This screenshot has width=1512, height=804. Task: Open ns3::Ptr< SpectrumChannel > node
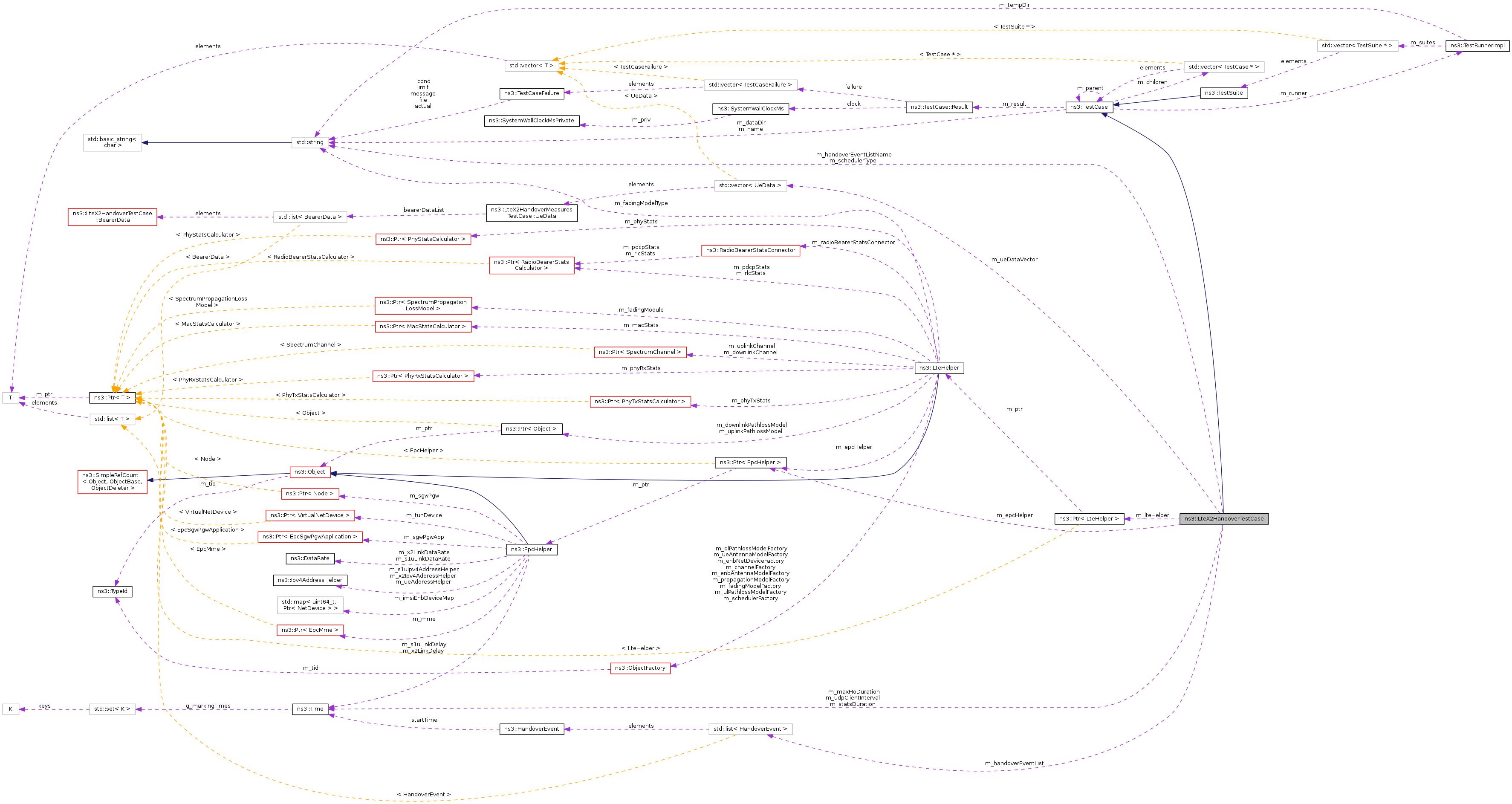(x=640, y=352)
